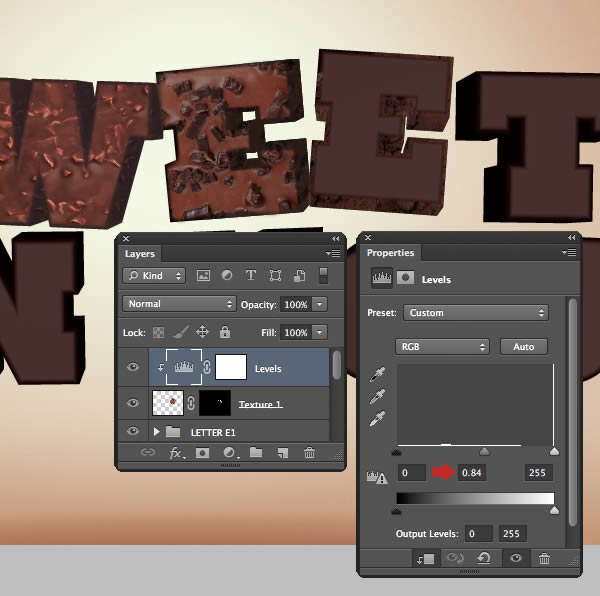Click output black level slider
600x596 pixels.
[396, 511]
